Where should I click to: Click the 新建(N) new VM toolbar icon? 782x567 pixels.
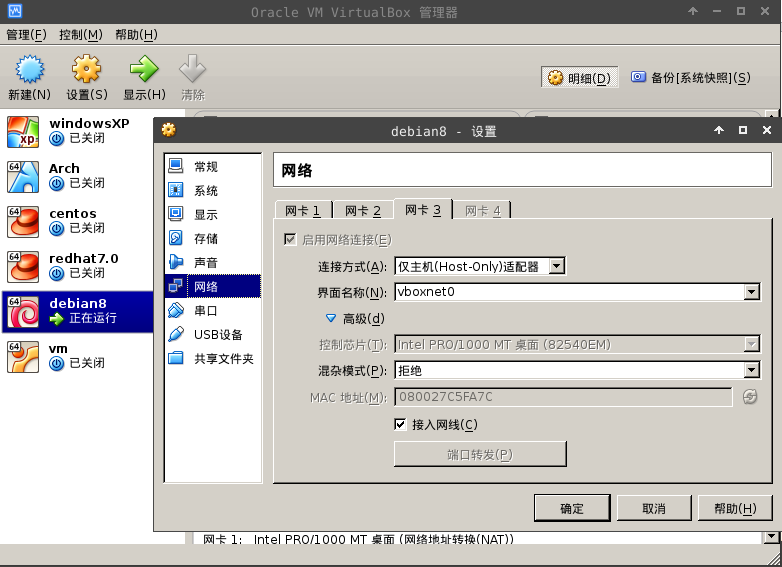(29, 69)
